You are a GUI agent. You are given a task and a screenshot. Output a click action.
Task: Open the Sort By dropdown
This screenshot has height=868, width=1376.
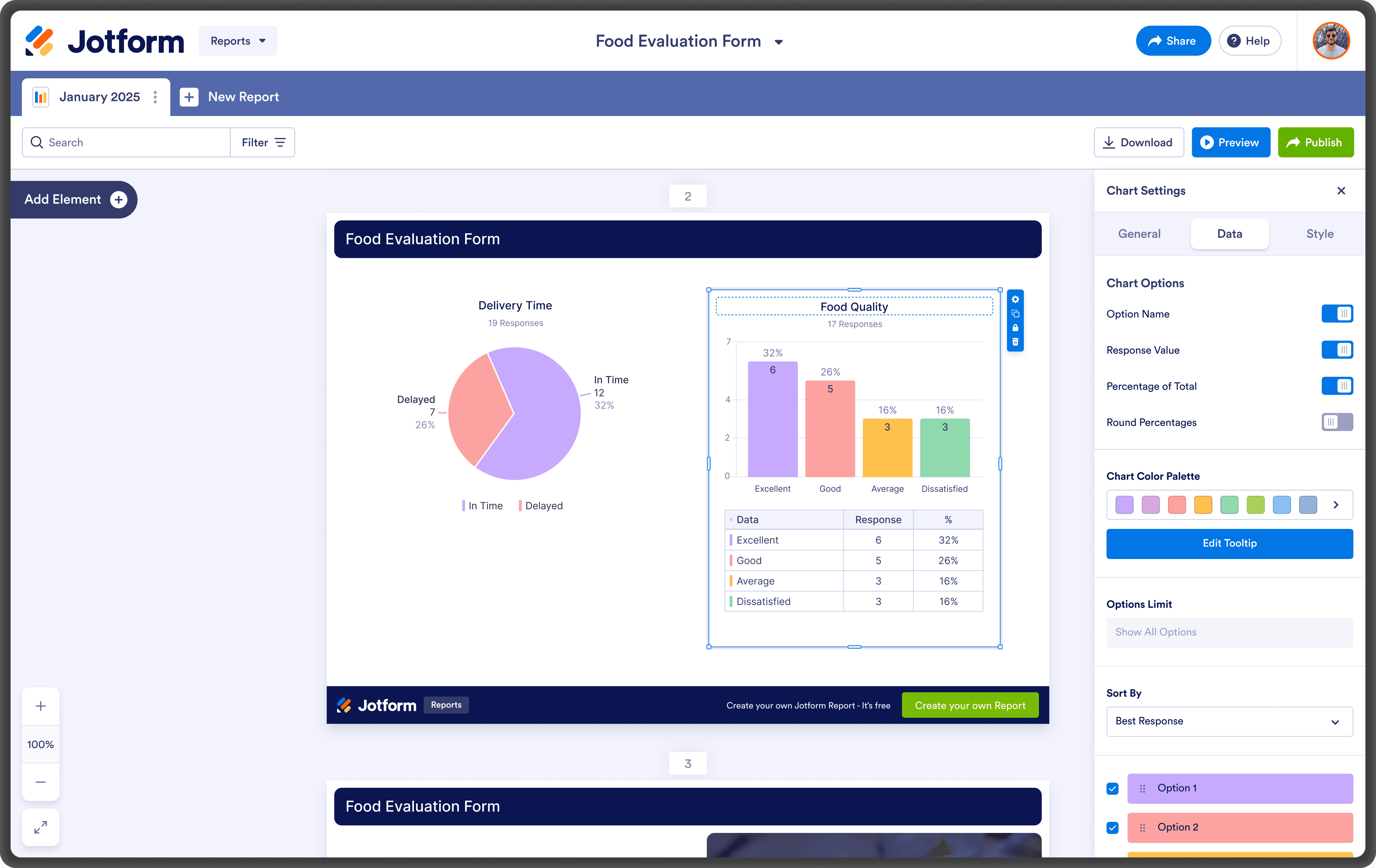(1229, 721)
